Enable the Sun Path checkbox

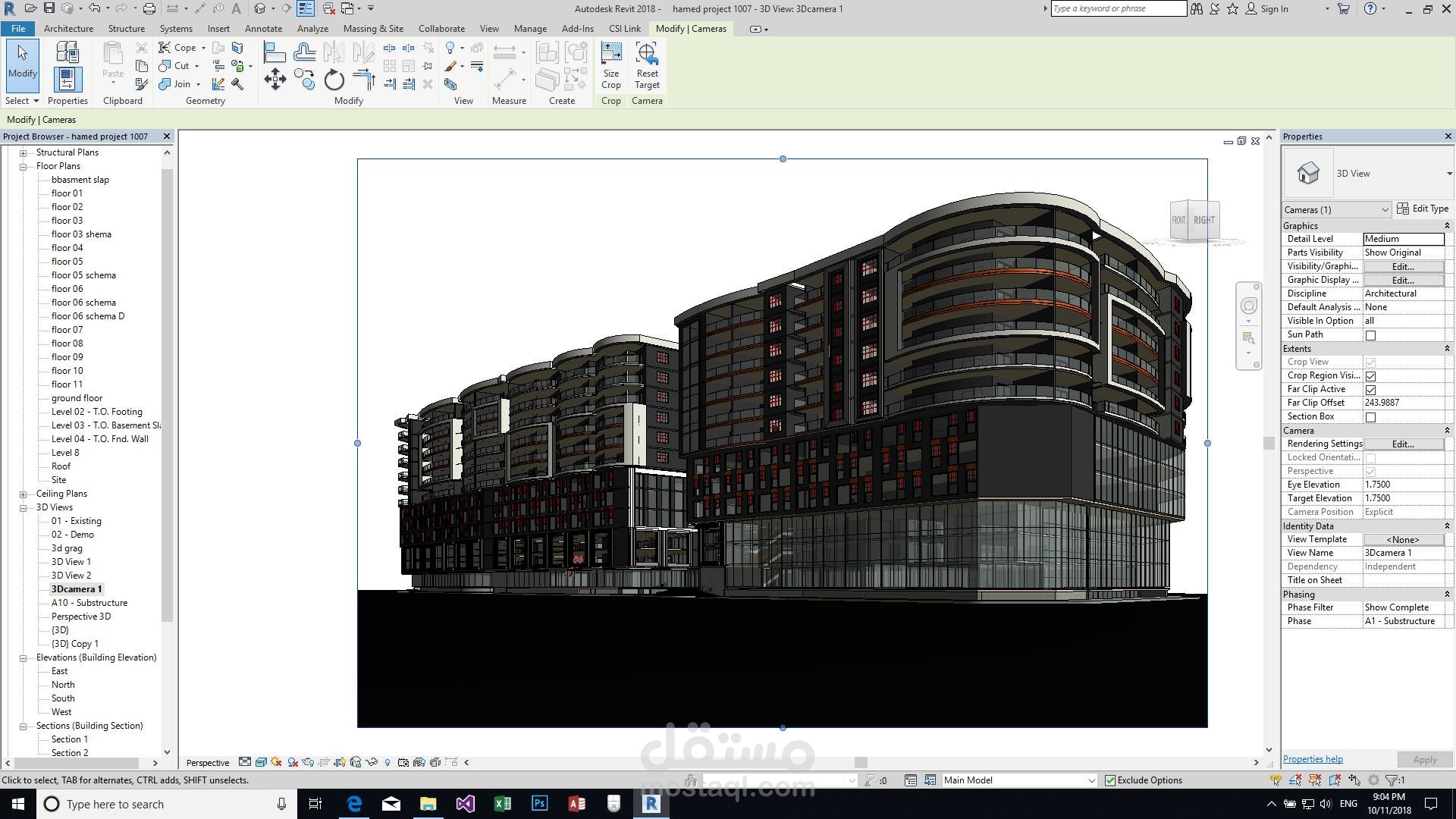click(x=1370, y=335)
